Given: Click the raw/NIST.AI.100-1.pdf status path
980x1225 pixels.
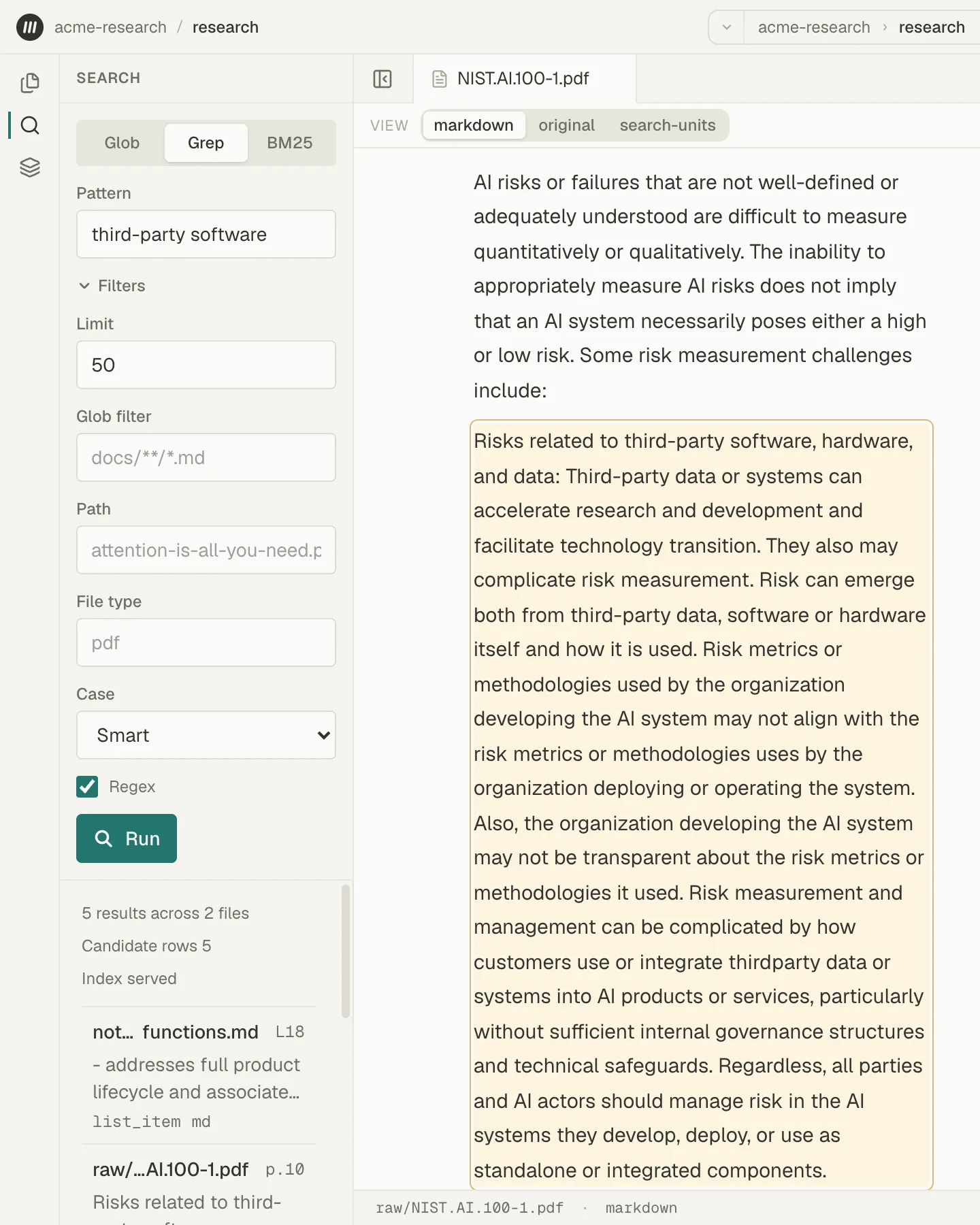Looking at the screenshot, I should tap(470, 1208).
